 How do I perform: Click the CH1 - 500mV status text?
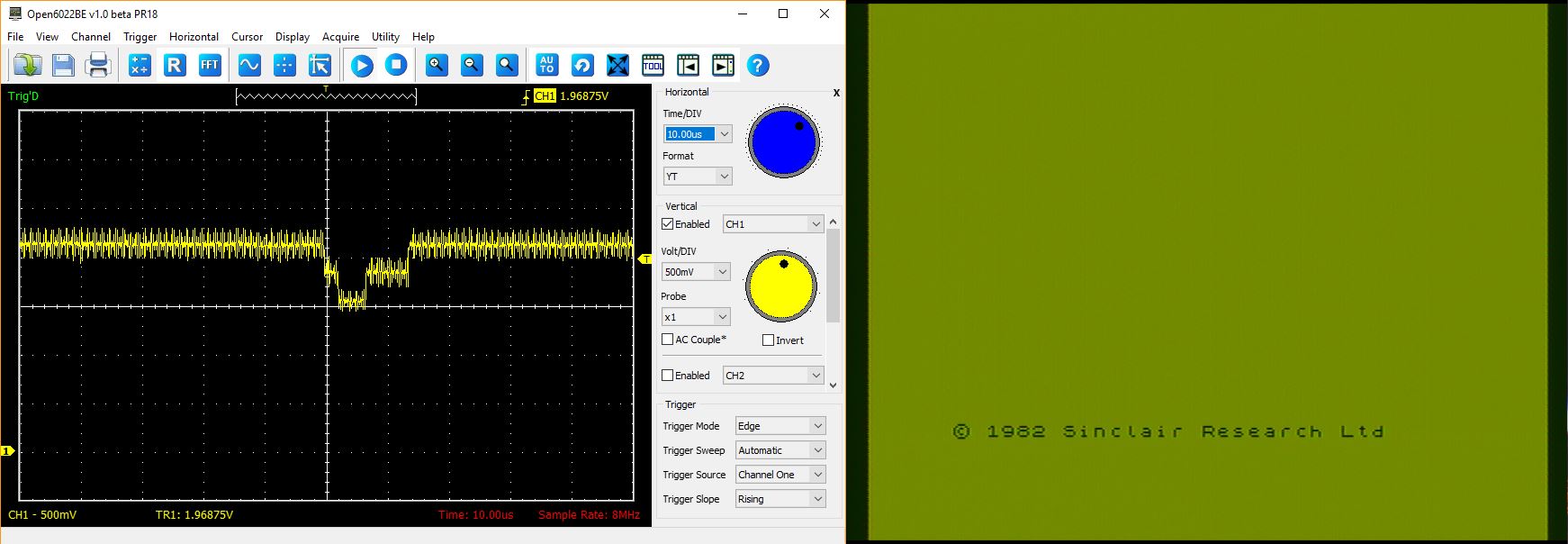pyautogui.click(x=42, y=515)
